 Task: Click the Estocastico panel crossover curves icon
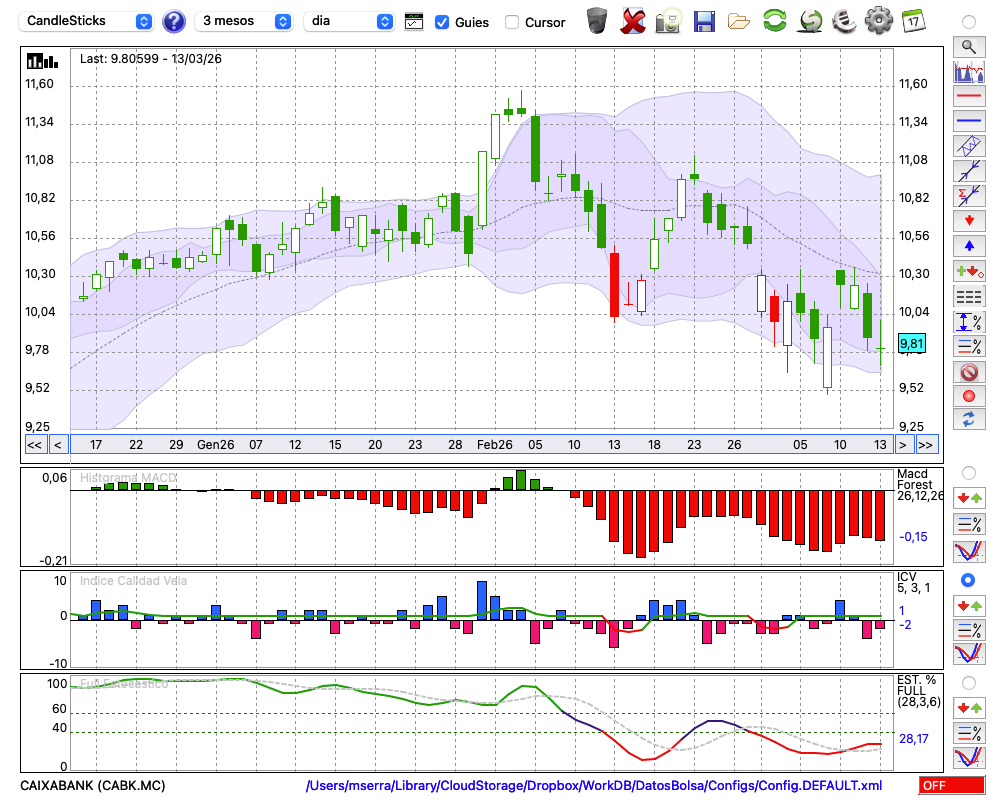(969, 757)
